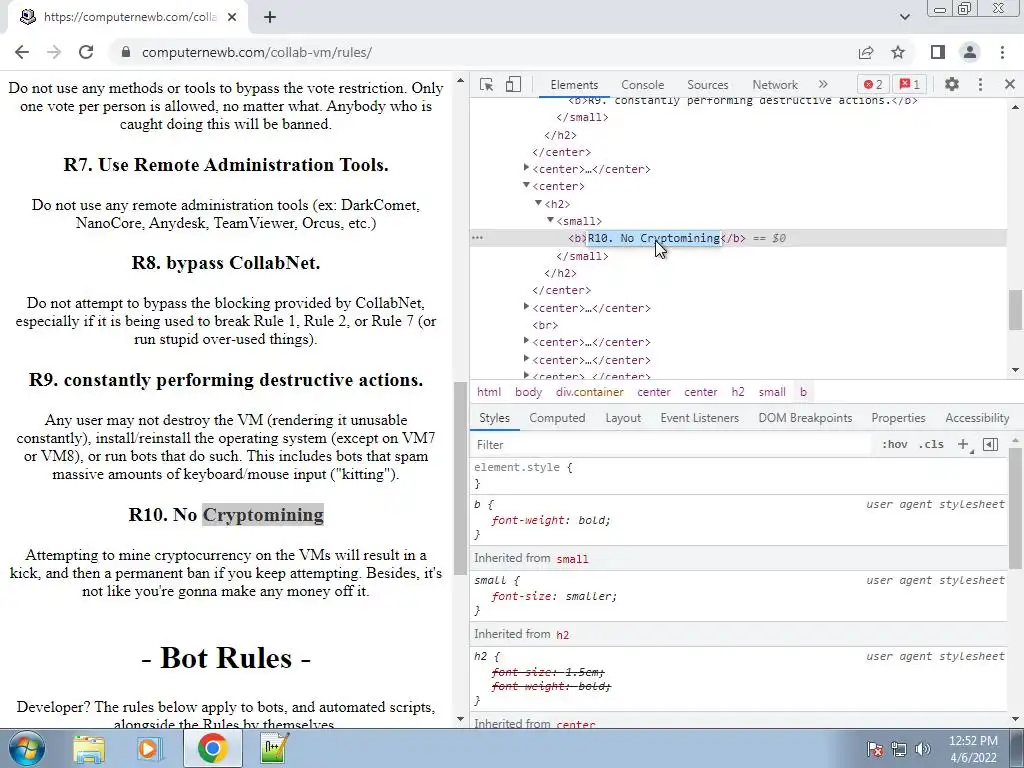Image resolution: width=1024 pixels, height=768 pixels.
Task: Close the computernewb browser tab
Action: (x=232, y=17)
